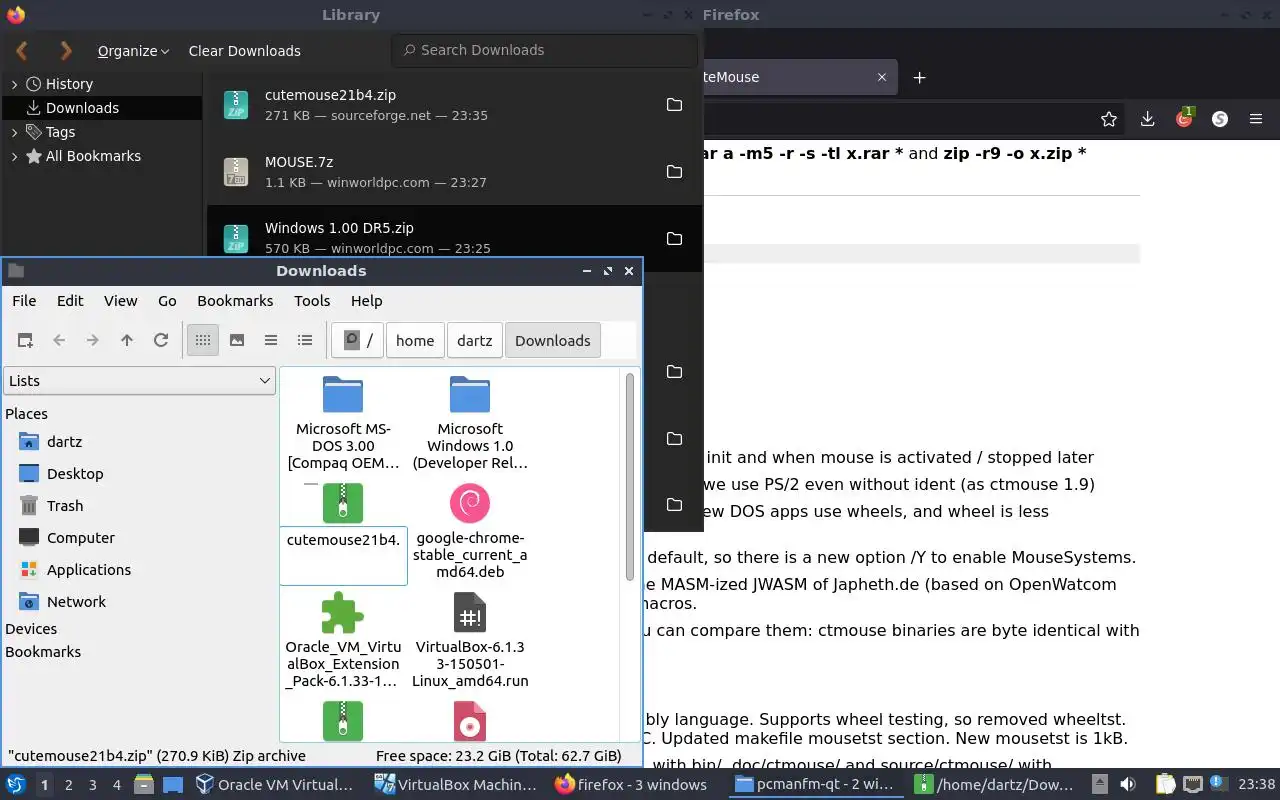The image size is (1280, 800).
Task: Expand the All Bookmarks tree item
Action: coord(15,156)
